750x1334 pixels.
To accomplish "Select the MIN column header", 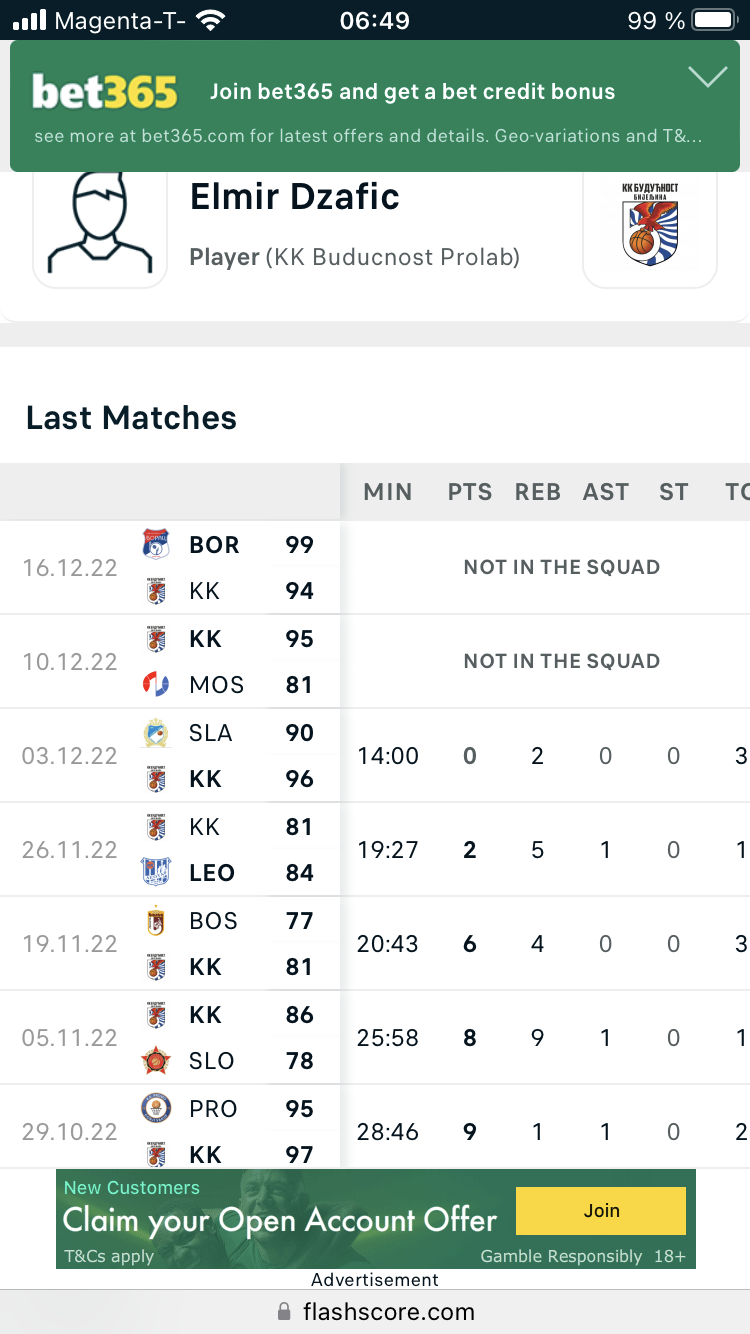I will [x=388, y=492].
